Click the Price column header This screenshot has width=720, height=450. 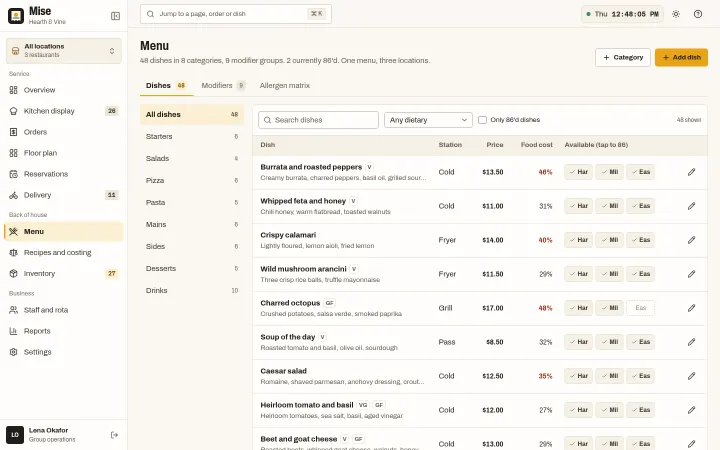coord(495,145)
